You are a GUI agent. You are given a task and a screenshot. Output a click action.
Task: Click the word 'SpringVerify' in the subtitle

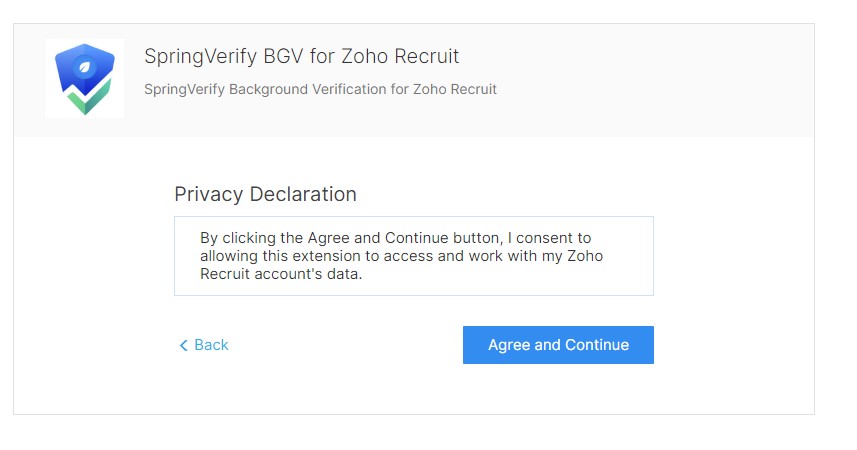185,90
